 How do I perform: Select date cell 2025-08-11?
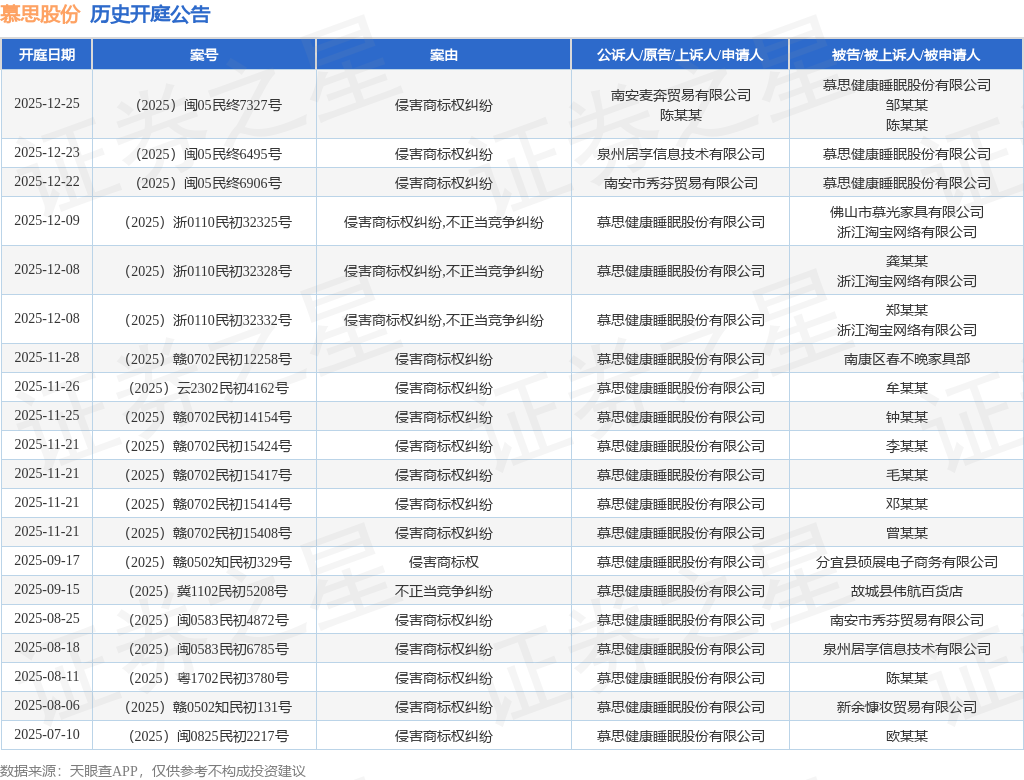click(47, 675)
